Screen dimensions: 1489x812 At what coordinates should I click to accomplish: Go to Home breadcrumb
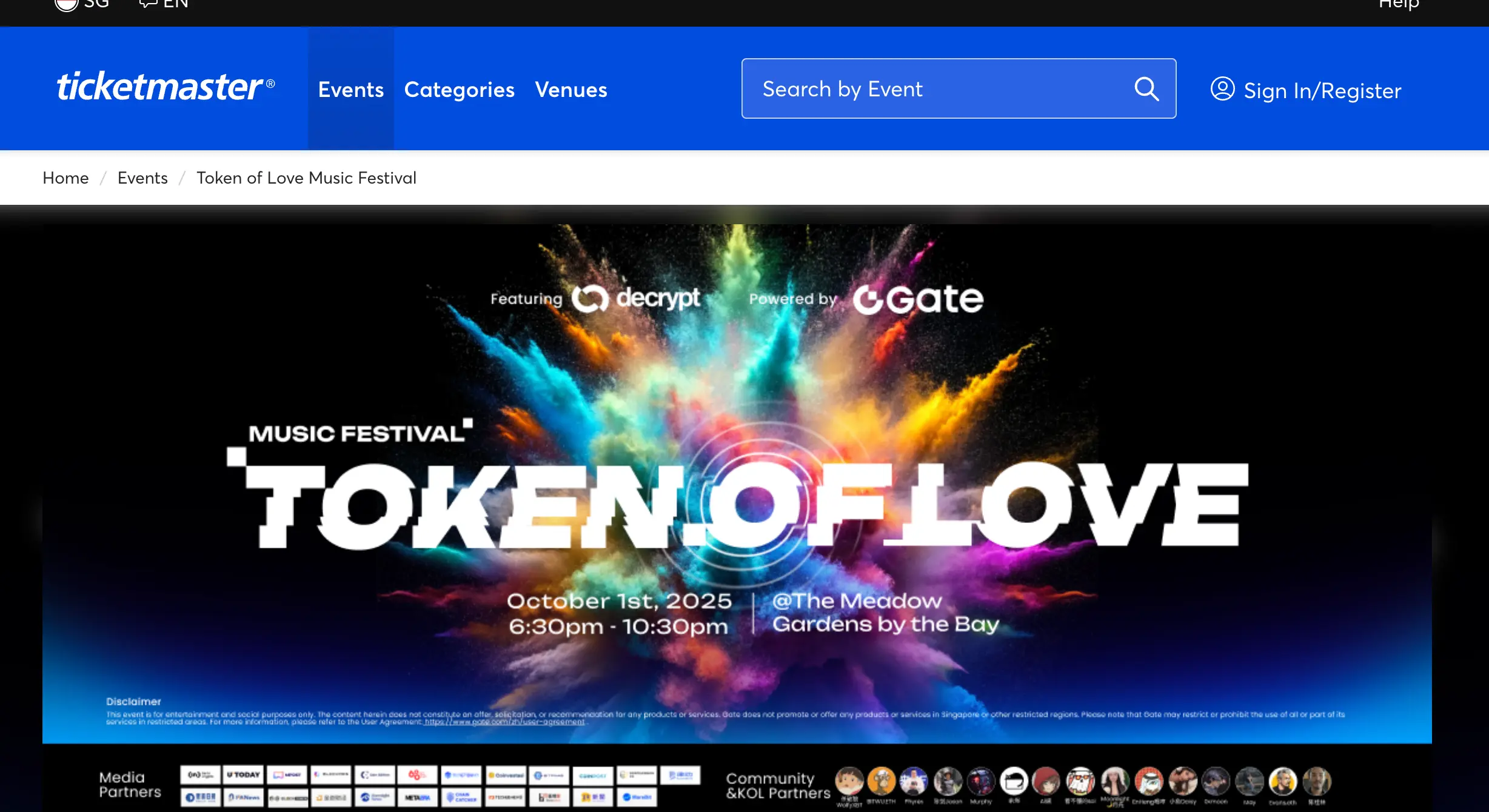click(65, 178)
